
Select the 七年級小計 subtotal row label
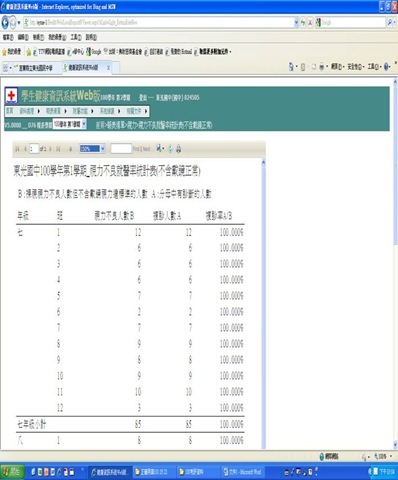click(x=32, y=424)
